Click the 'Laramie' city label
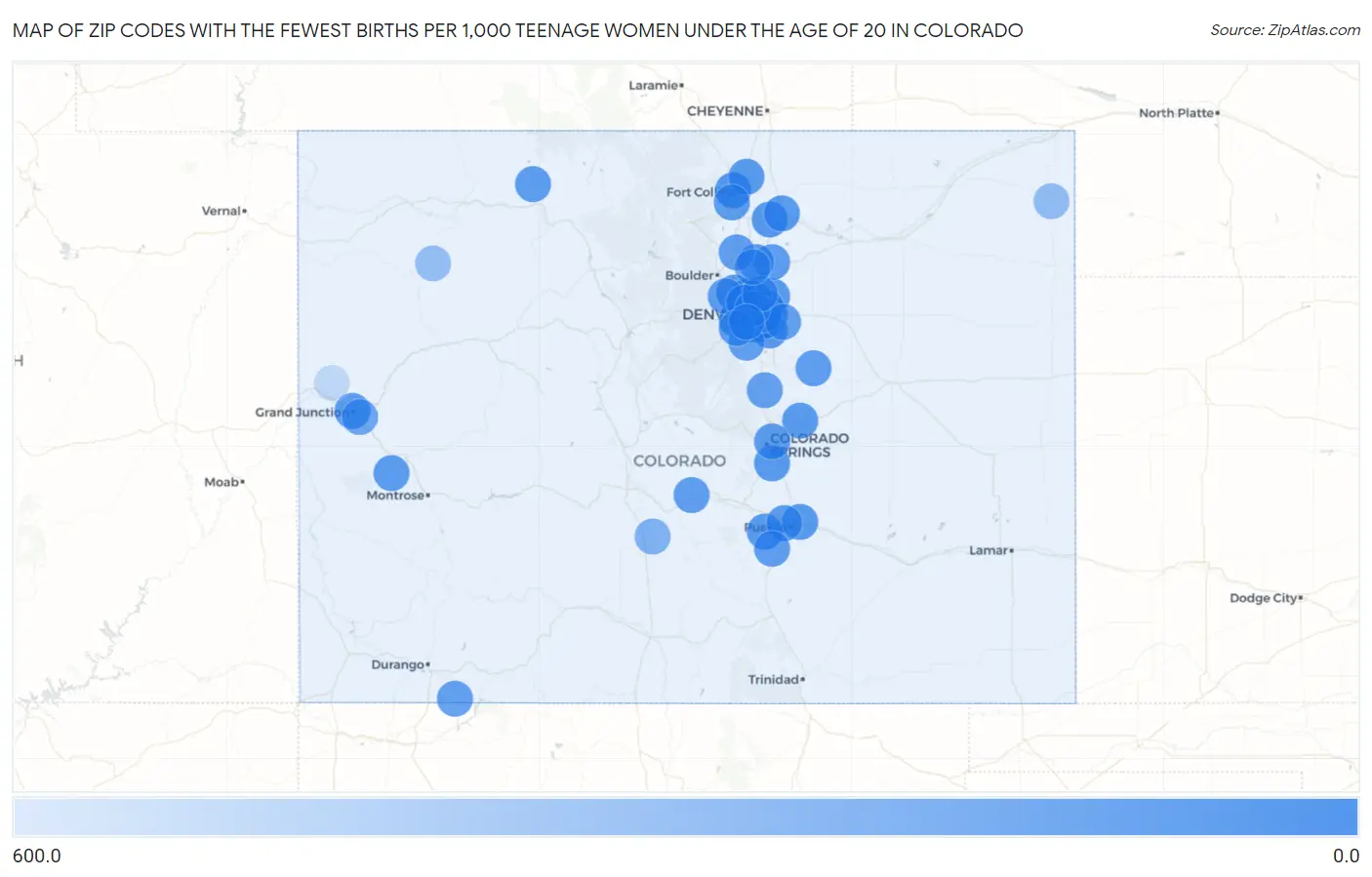1372x877 pixels. [x=653, y=86]
